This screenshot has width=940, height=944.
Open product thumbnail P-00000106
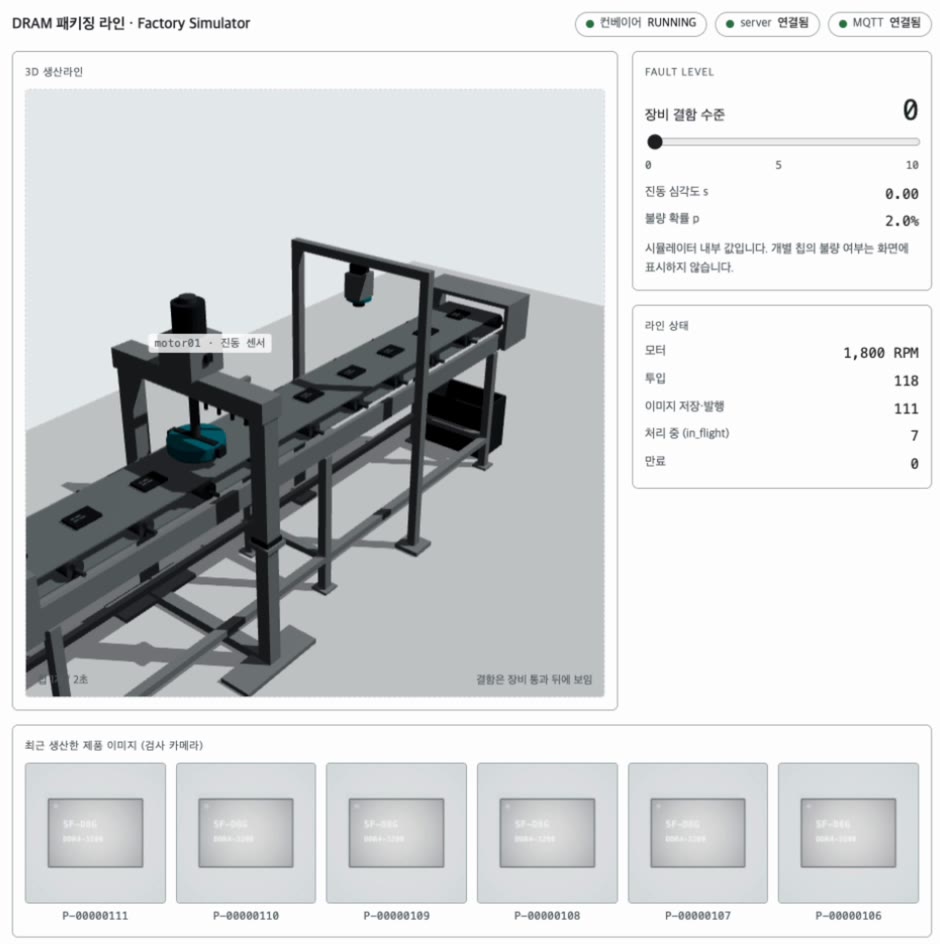click(x=848, y=833)
